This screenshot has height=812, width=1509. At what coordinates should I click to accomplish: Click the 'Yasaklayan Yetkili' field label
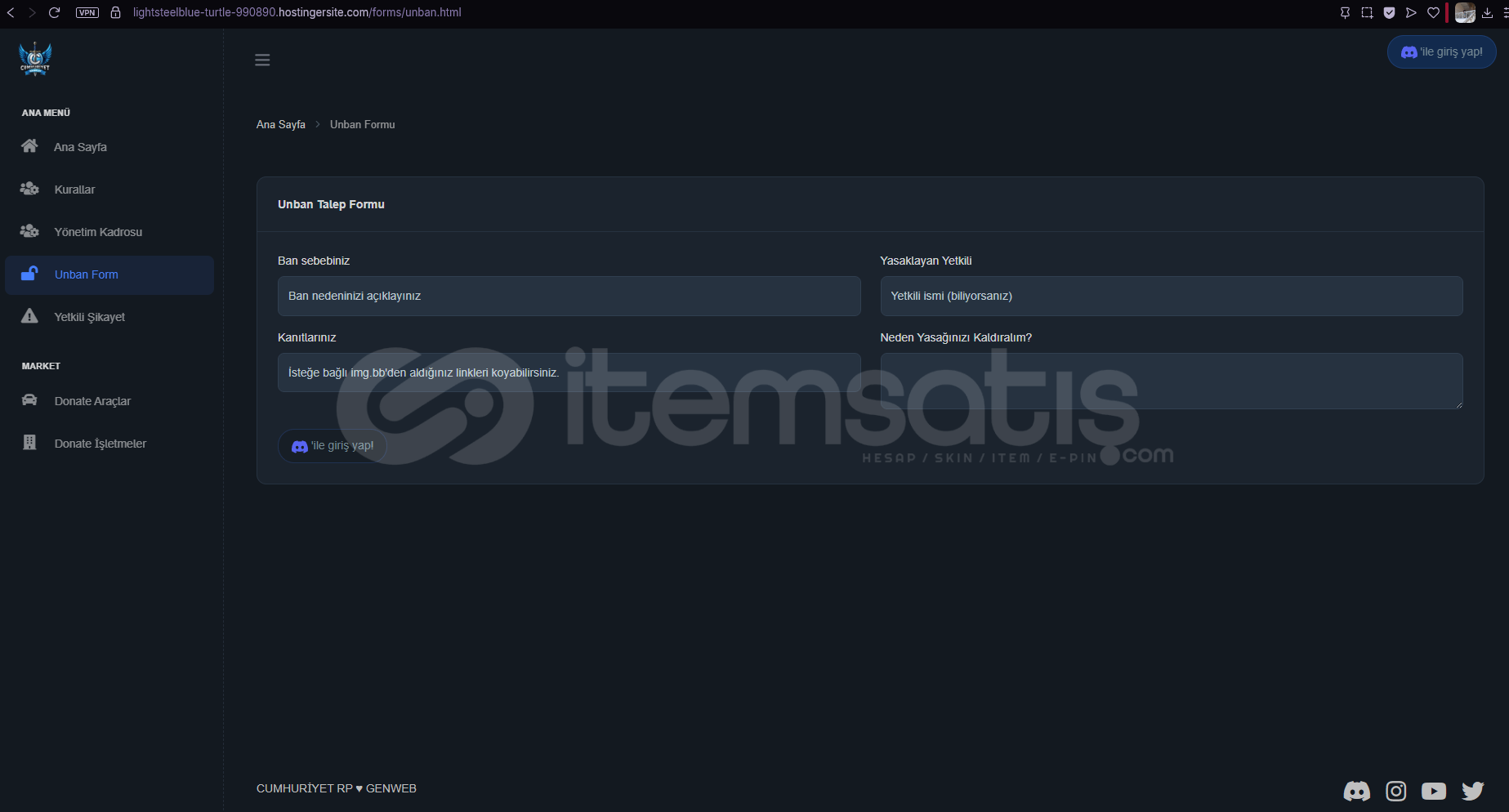tap(926, 261)
